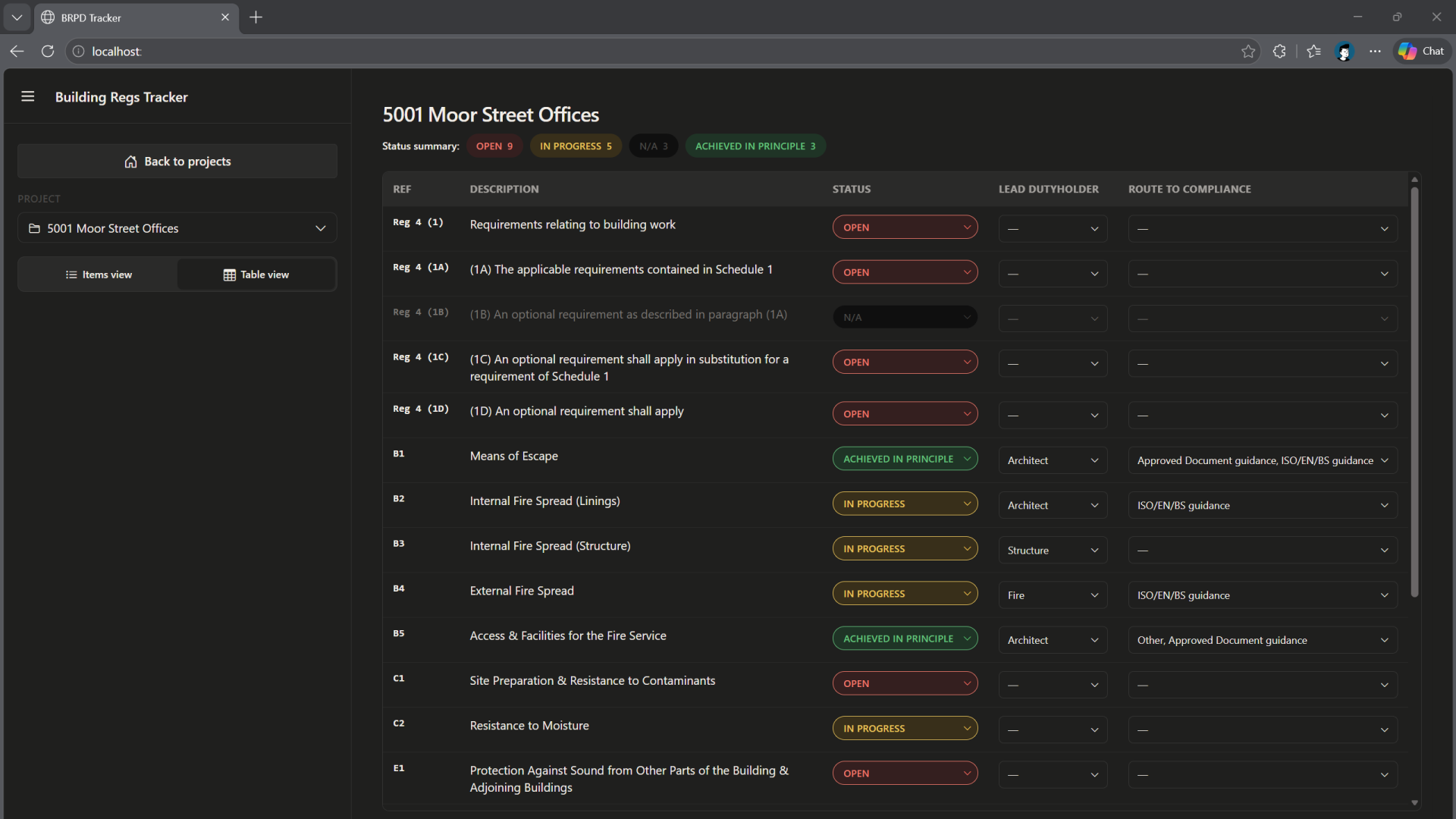Click the folder icon in the project selector
Image resolution: width=1456 pixels, height=819 pixels.
point(33,228)
